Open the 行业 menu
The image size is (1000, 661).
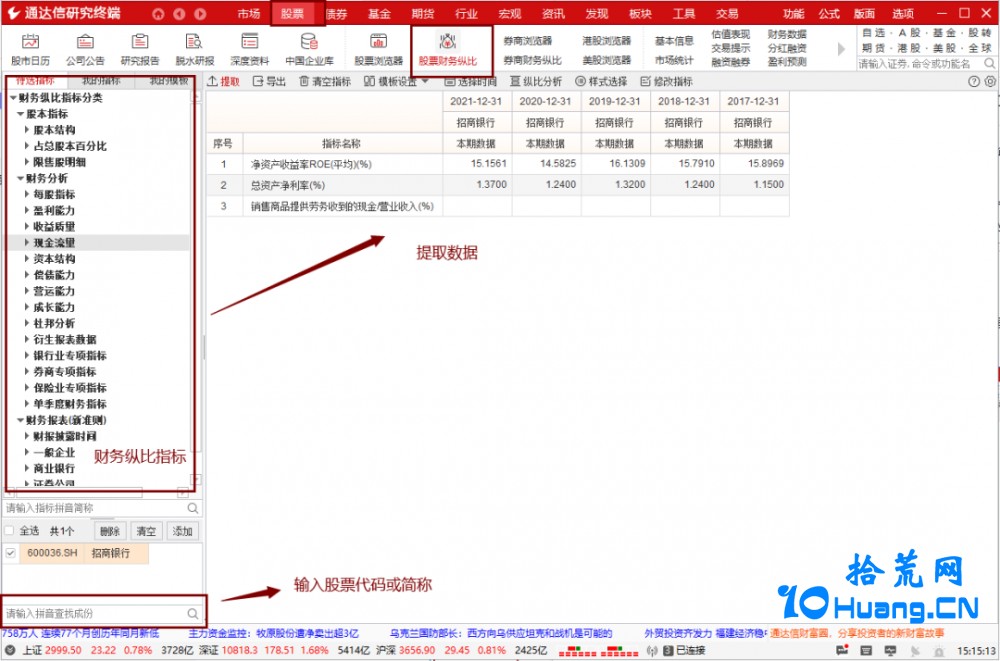coord(466,13)
